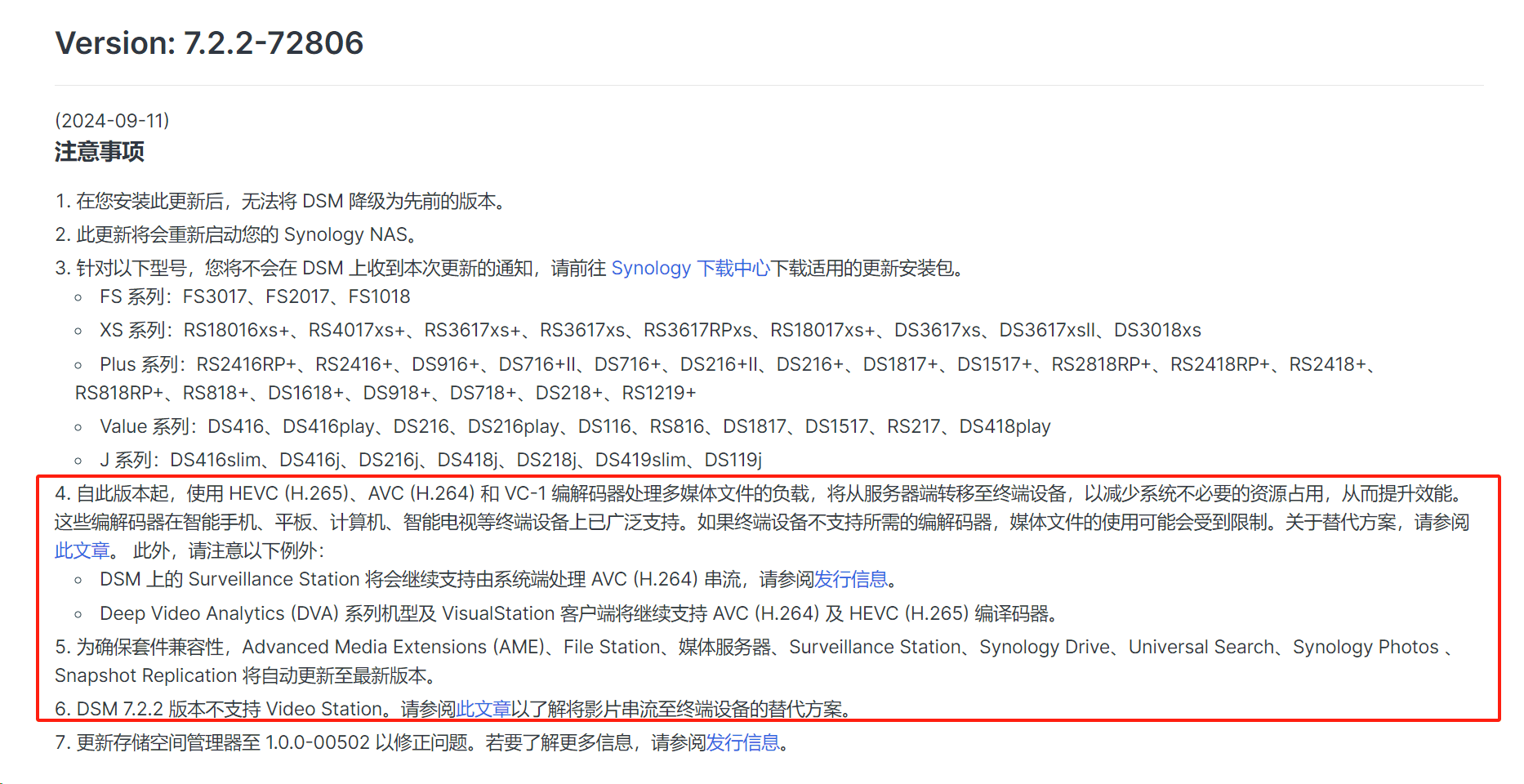Click 发行信息 link for storage manager update
The width and height of the screenshot is (1524, 784).
pos(742,742)
